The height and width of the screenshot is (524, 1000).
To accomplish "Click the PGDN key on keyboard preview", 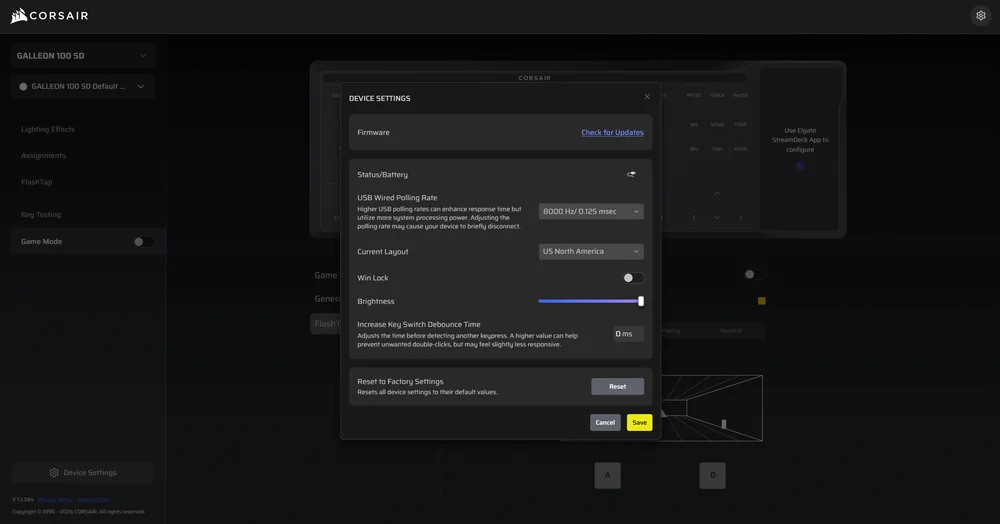I will (x=740, y=149).
